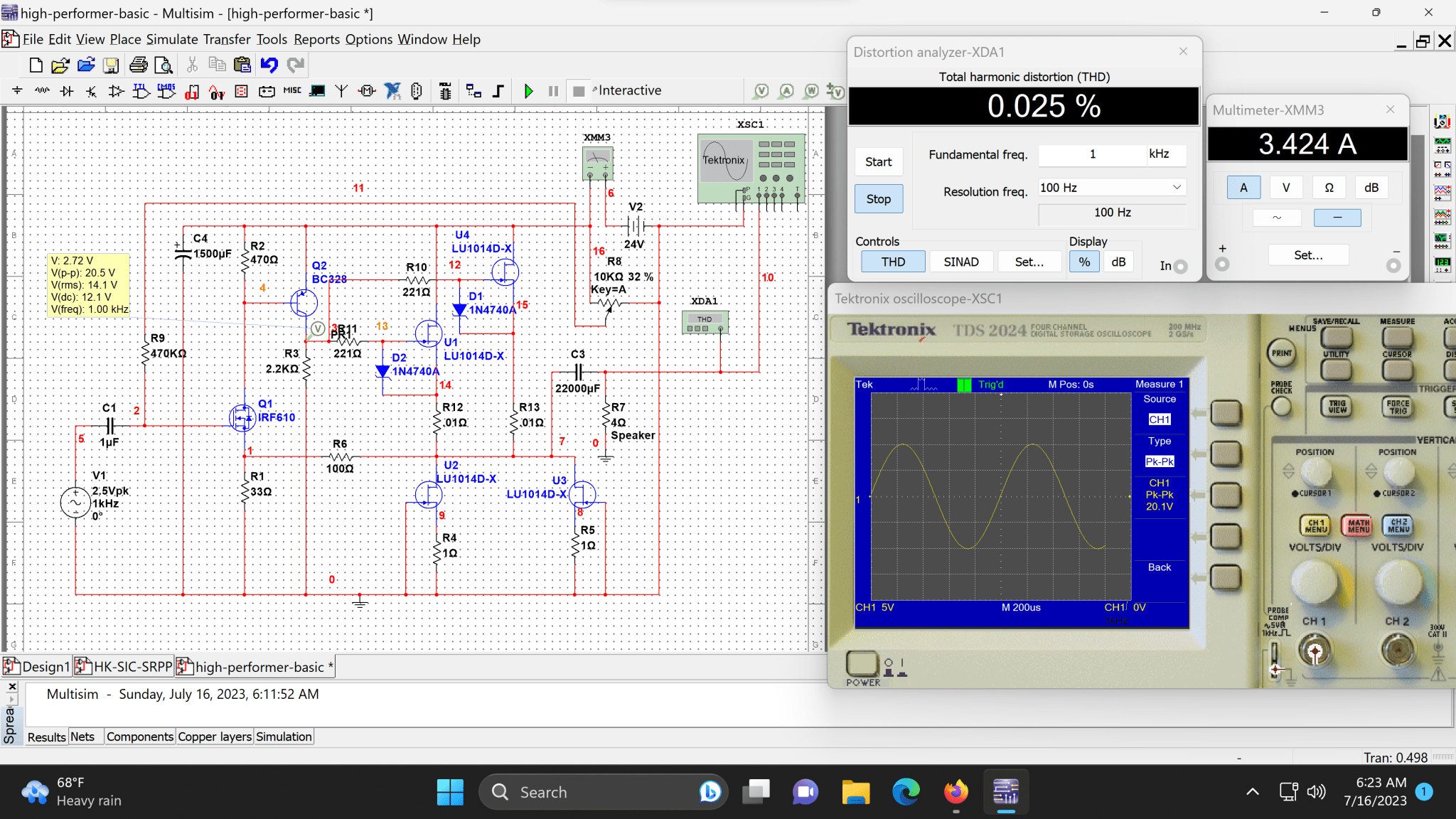The height and width of the screenshot is (819, 1456).
Task: Adjust the CH2 vertical POSITION knob
Action: (1398, 471)
